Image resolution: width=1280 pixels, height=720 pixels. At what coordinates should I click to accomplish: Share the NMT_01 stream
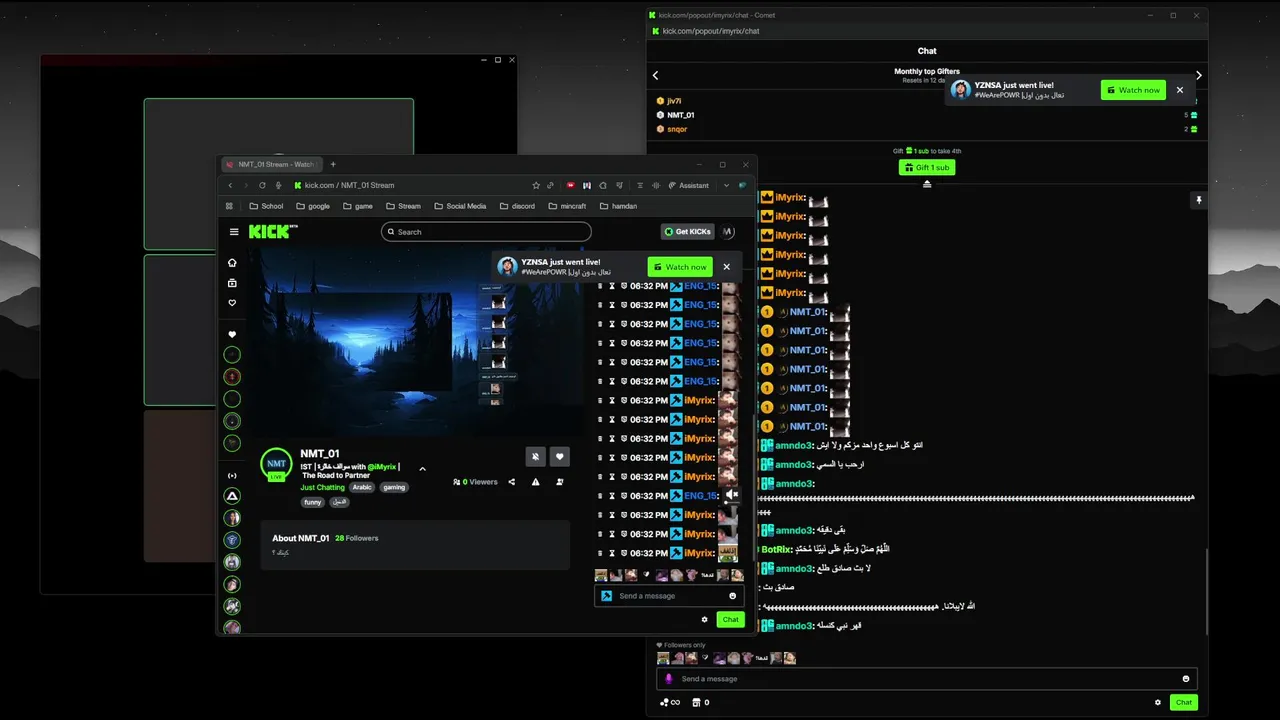click(512, 482)
